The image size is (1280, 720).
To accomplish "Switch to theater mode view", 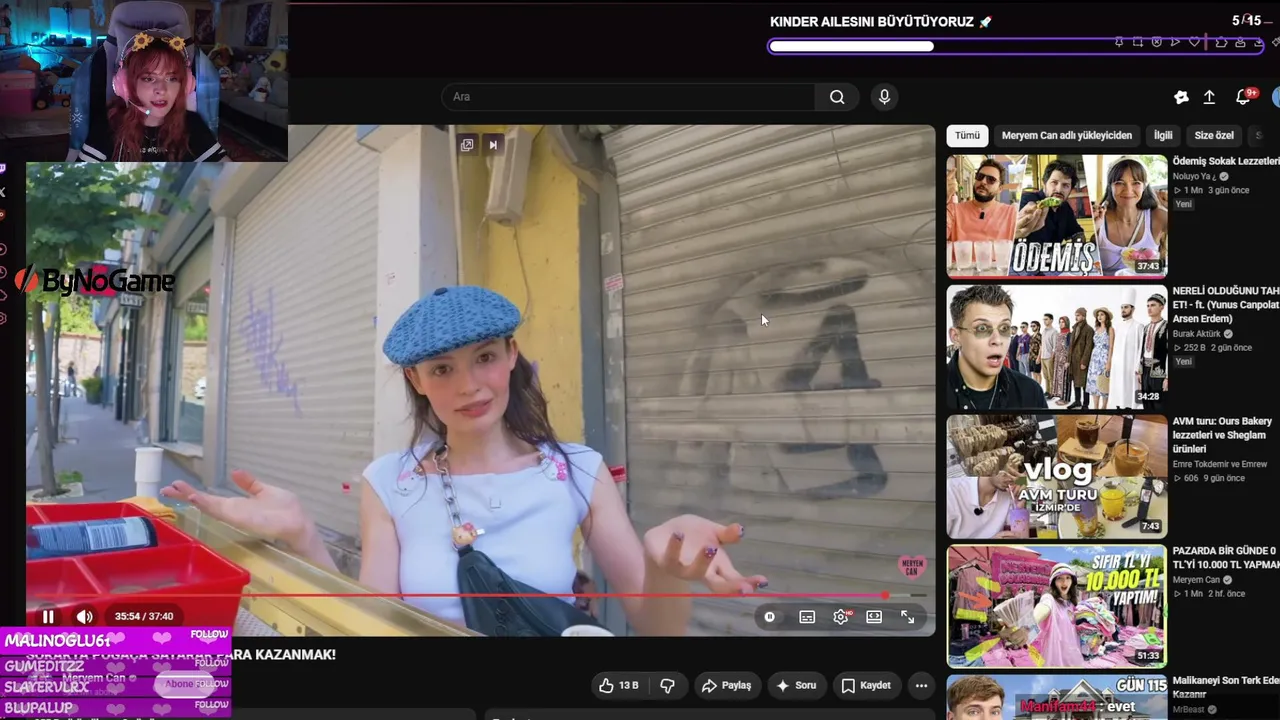I will tap(874, 617).
